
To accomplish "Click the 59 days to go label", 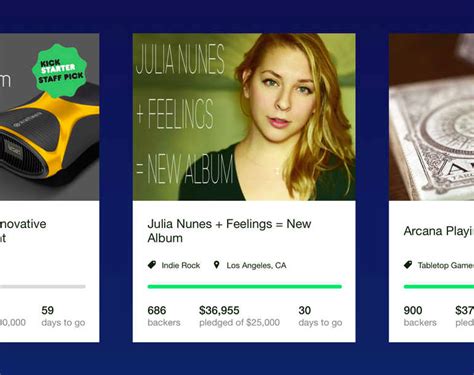I will (63, 316).
